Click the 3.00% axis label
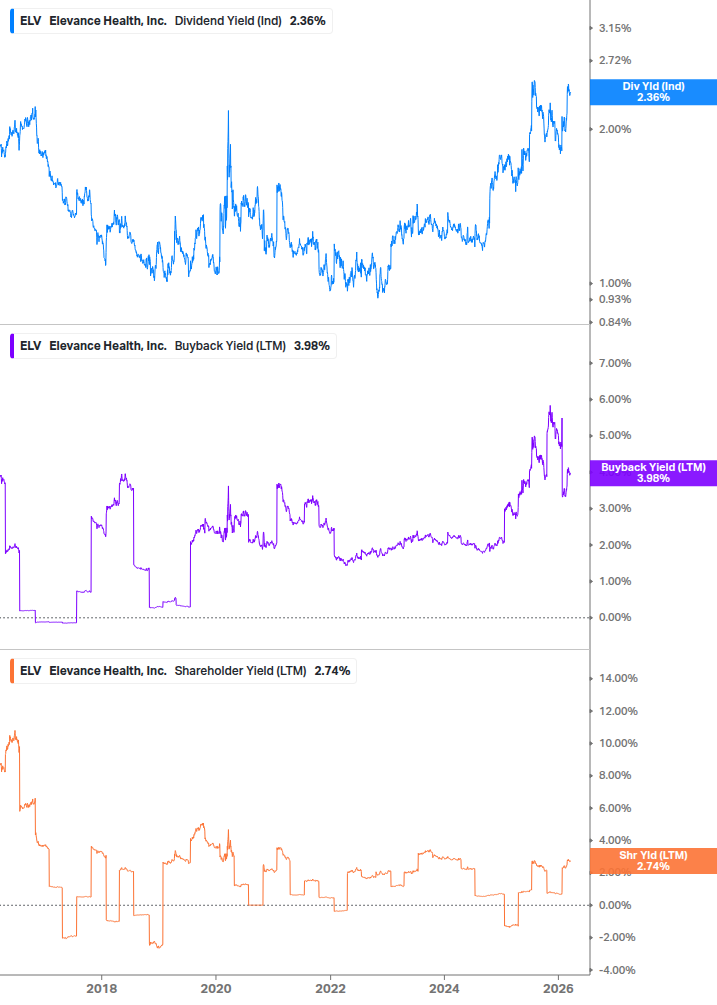The image size is (717, 1005). click(x=614, y=508)
